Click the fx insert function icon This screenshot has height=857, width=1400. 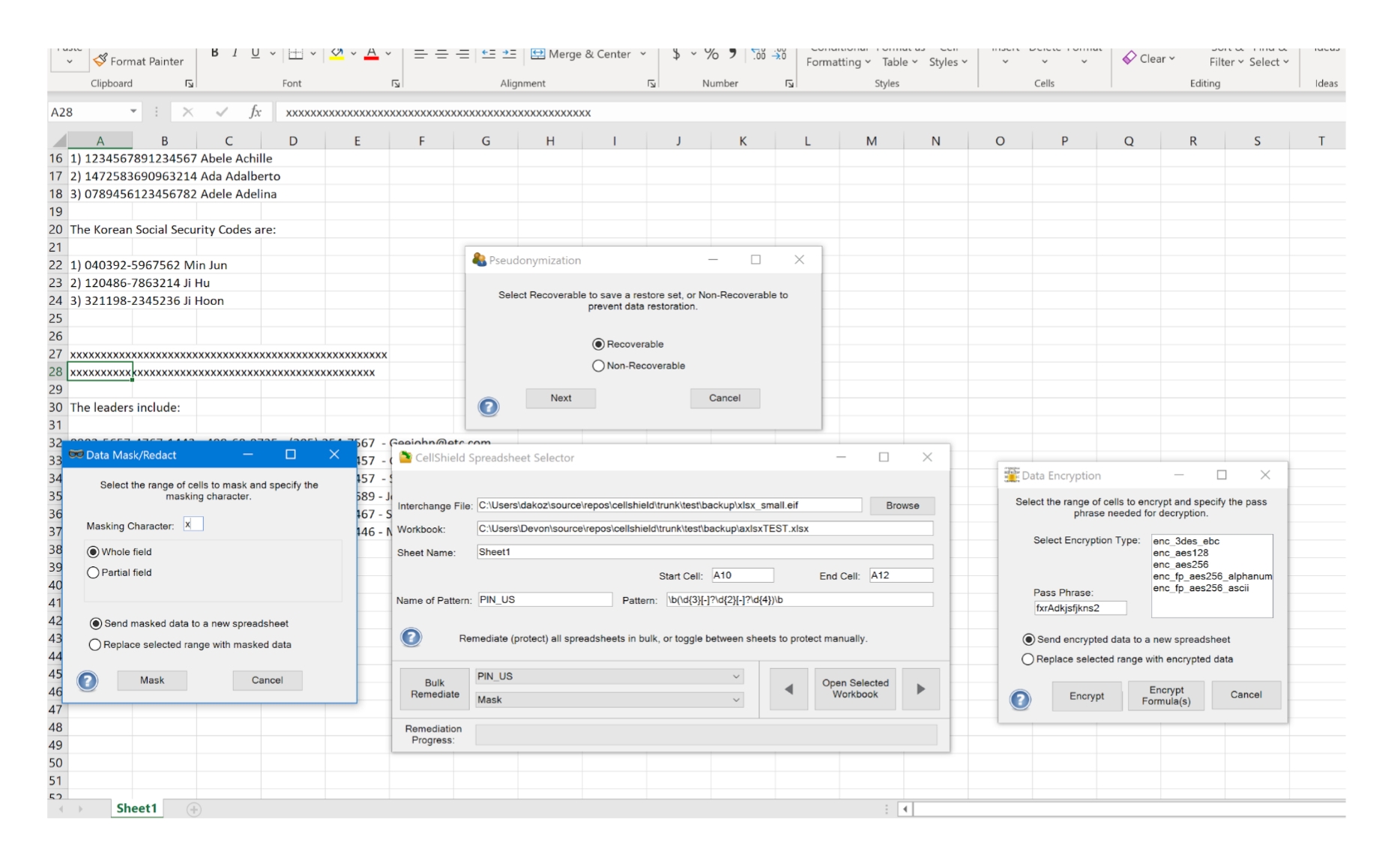tap(255, 112)
